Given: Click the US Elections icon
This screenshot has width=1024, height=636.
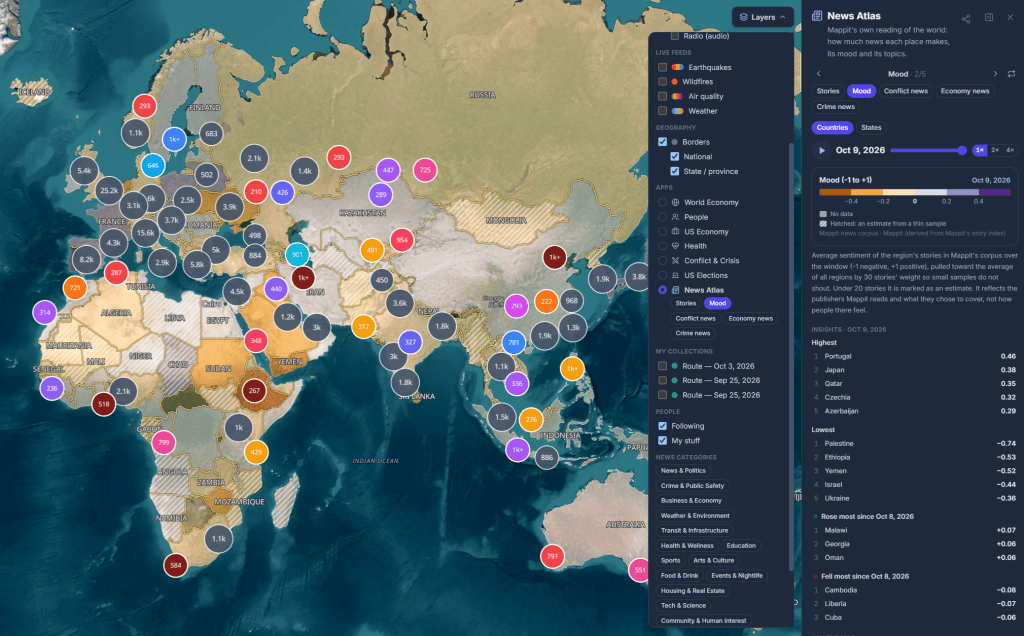Looking at the screenshot, I should (x=675, y=276).
